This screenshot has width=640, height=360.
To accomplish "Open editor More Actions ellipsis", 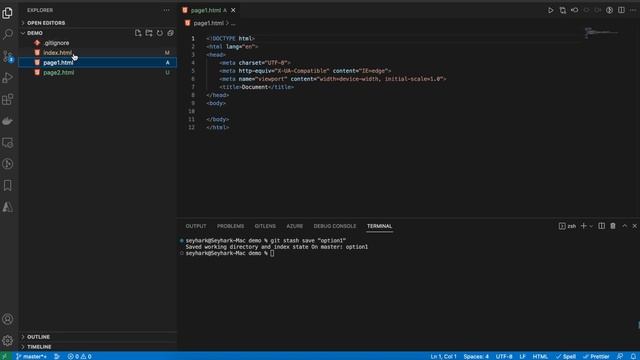I will click(x=633, y=10).
